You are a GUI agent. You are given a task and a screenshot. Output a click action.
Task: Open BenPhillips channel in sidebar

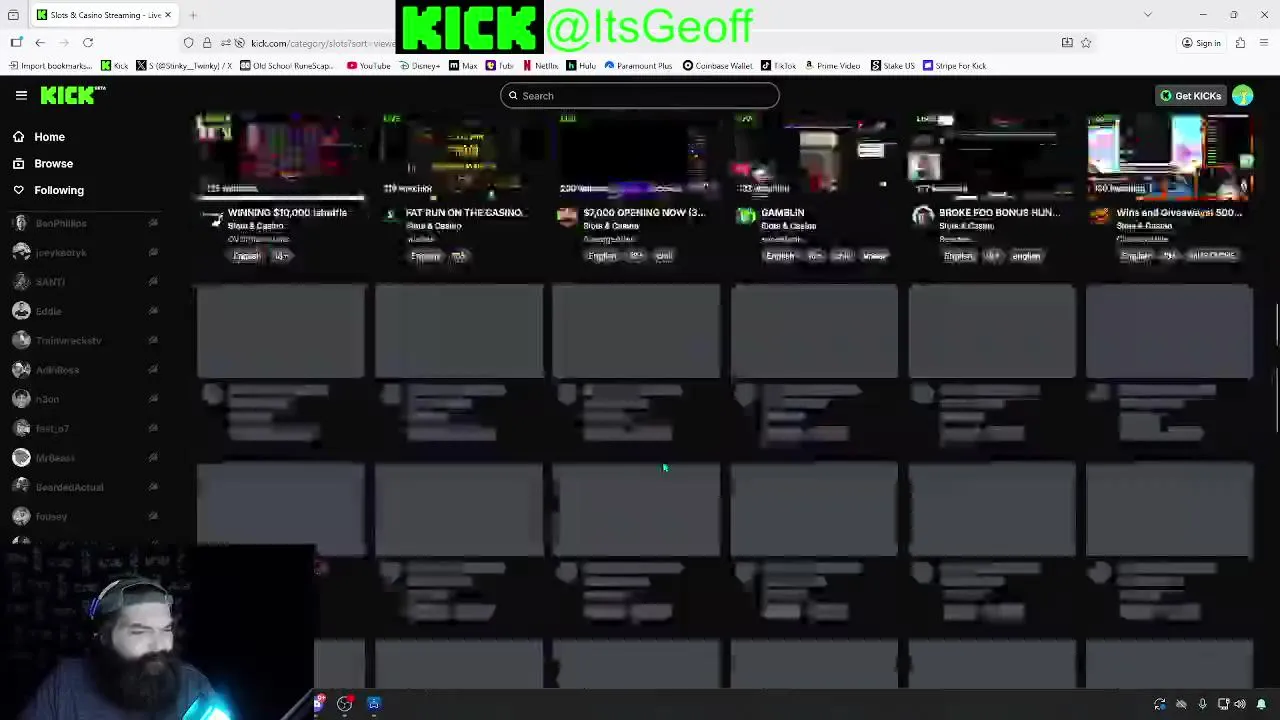(85, 224)
